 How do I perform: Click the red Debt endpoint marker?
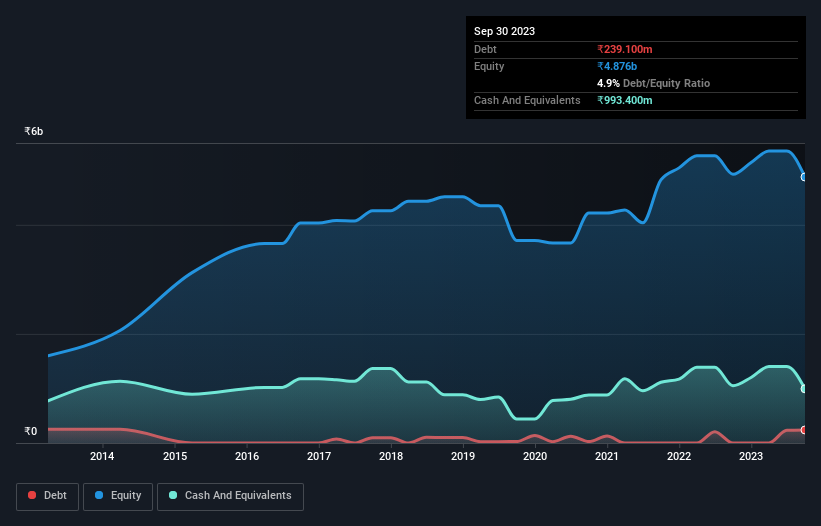pyautogui.click(x=804, y=430)
